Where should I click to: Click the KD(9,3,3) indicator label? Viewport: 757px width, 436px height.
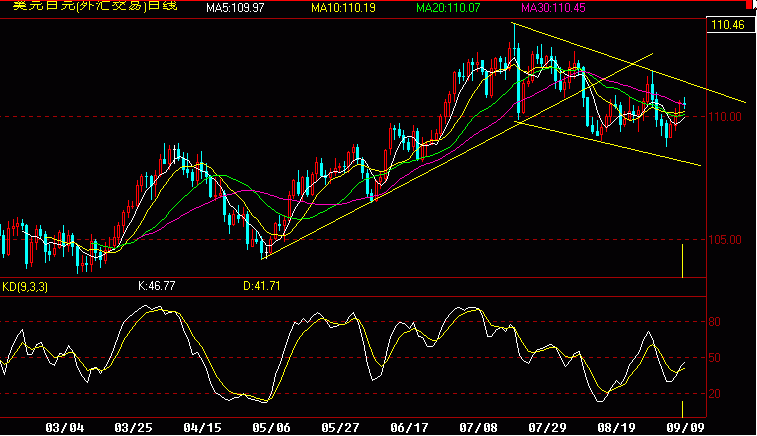pyautogui.click(x=25, y=287)
